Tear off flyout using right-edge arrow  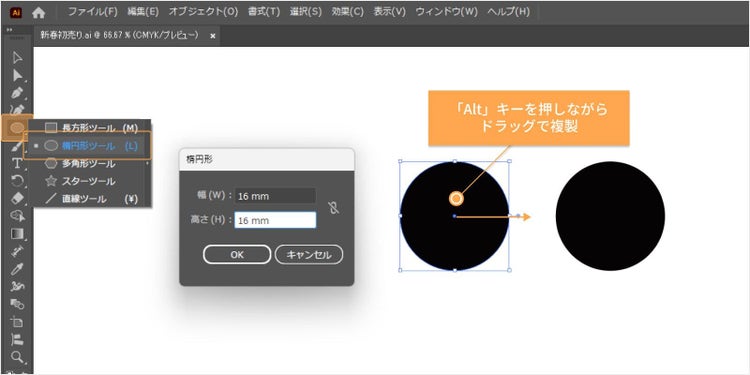(x=147, y=164)
